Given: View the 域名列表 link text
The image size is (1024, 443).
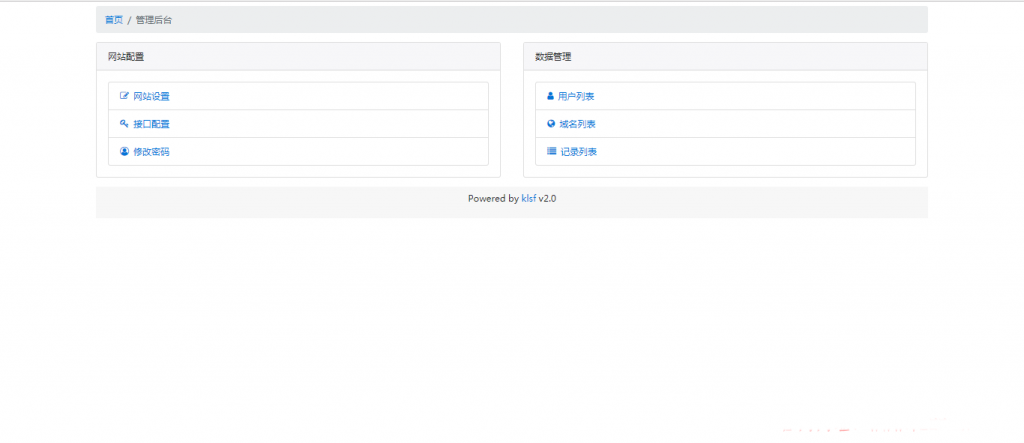Looking at the screenshot, I should point(577,124).
